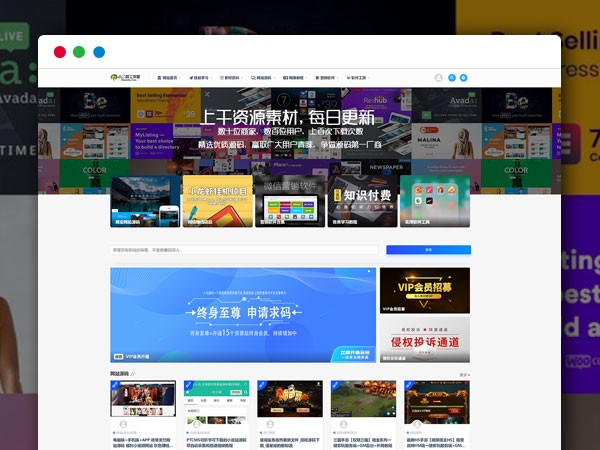Click into the wide search input field
This screenshot has height=450, width=600.
(x=244, y=250)
